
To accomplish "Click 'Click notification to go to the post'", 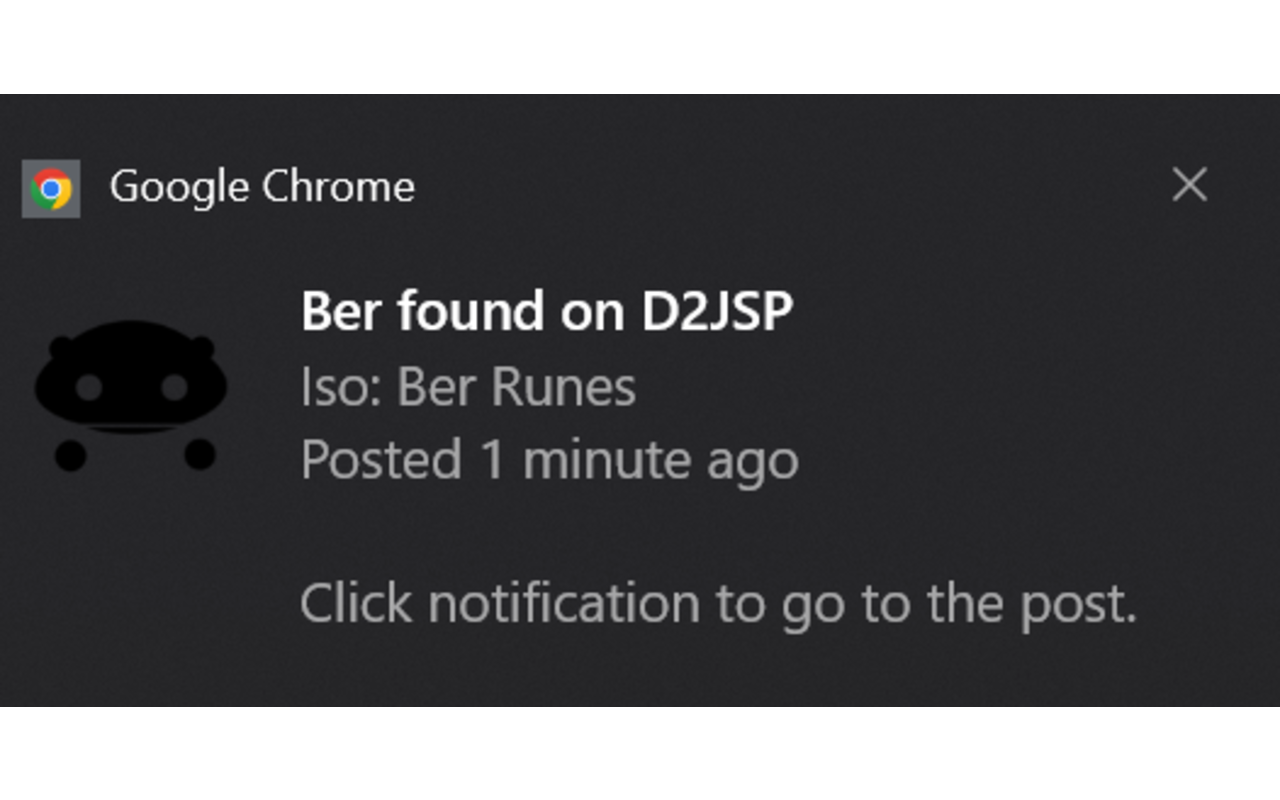I will tap(718, 602).
